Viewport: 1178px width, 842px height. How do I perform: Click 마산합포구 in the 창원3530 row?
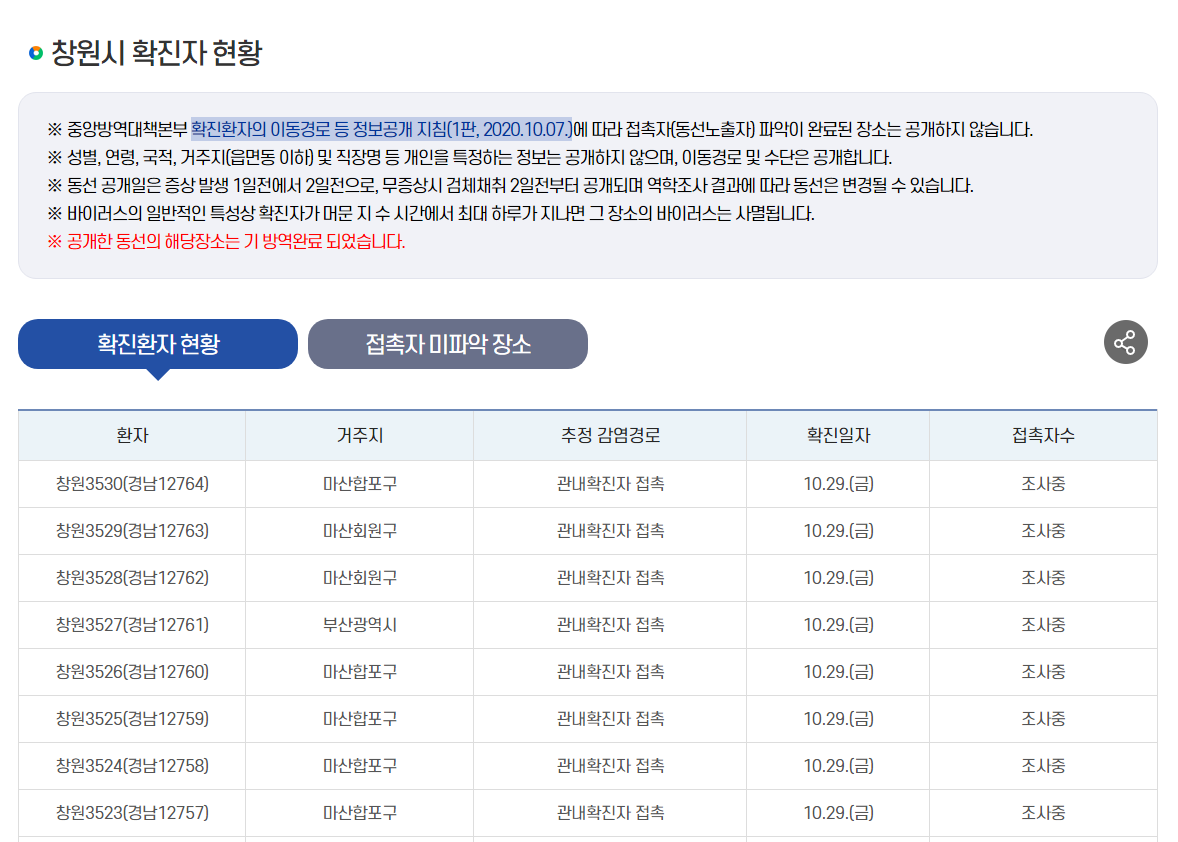[360, 484]
